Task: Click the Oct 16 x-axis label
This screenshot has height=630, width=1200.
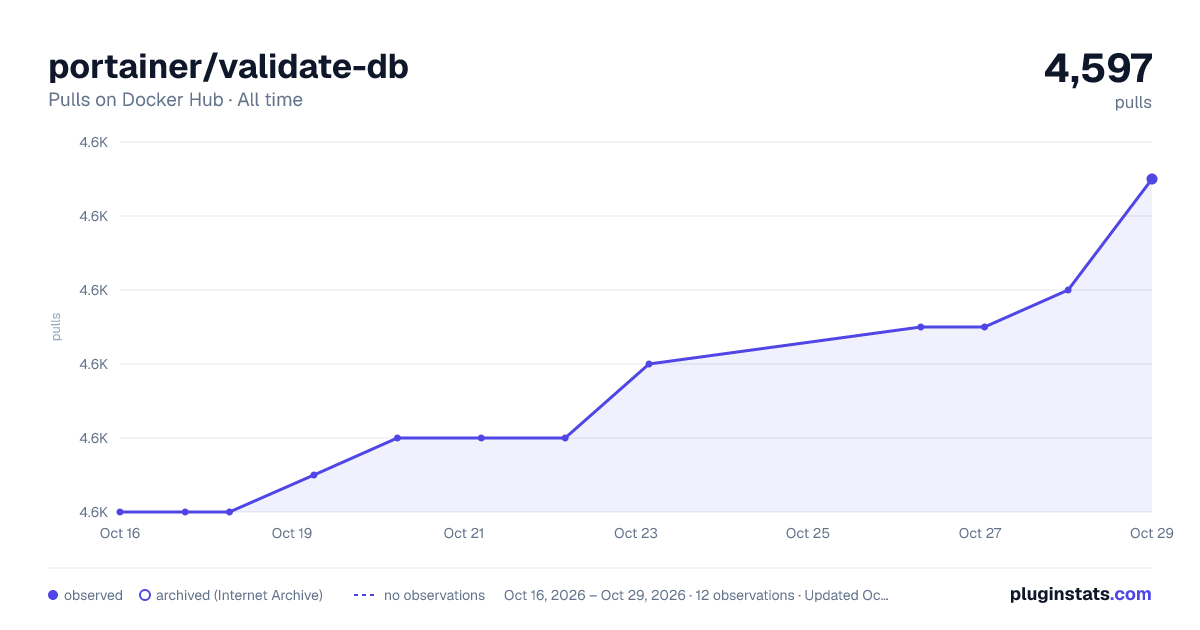Action: [x=120, y=533]
